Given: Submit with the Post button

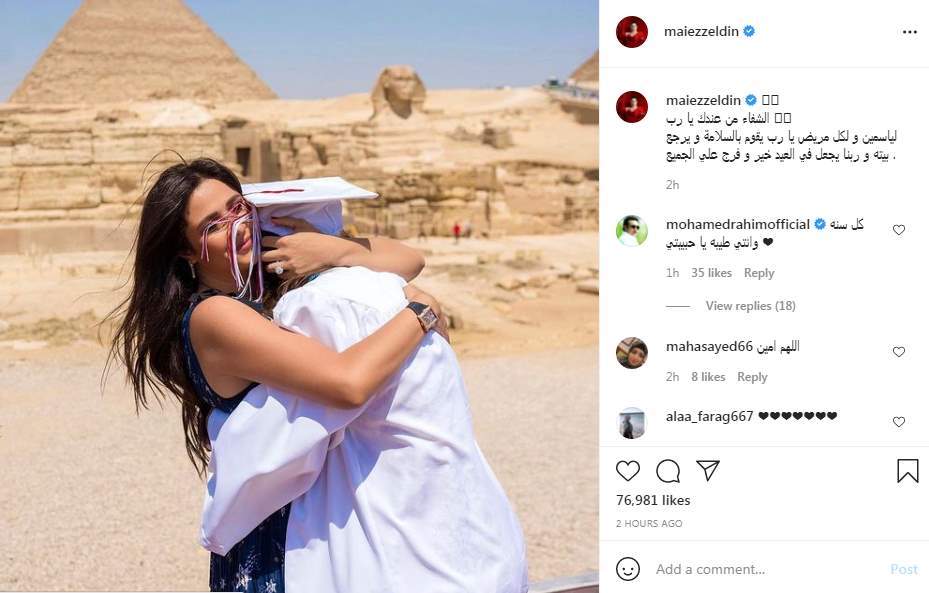Looking at the screenshot, I should [x=904, y=569].
